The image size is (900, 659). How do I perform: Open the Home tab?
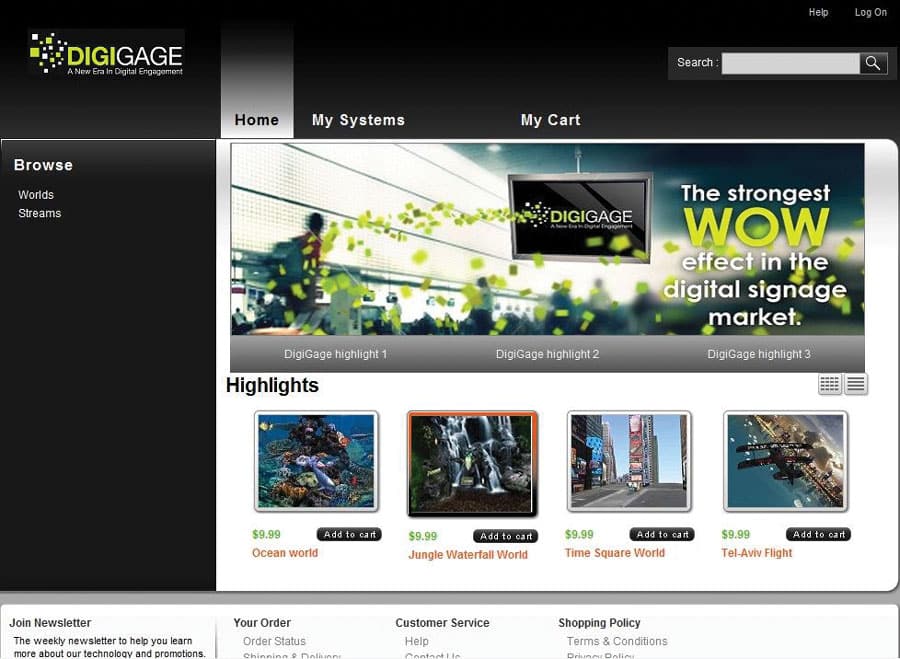coord(257,120)
